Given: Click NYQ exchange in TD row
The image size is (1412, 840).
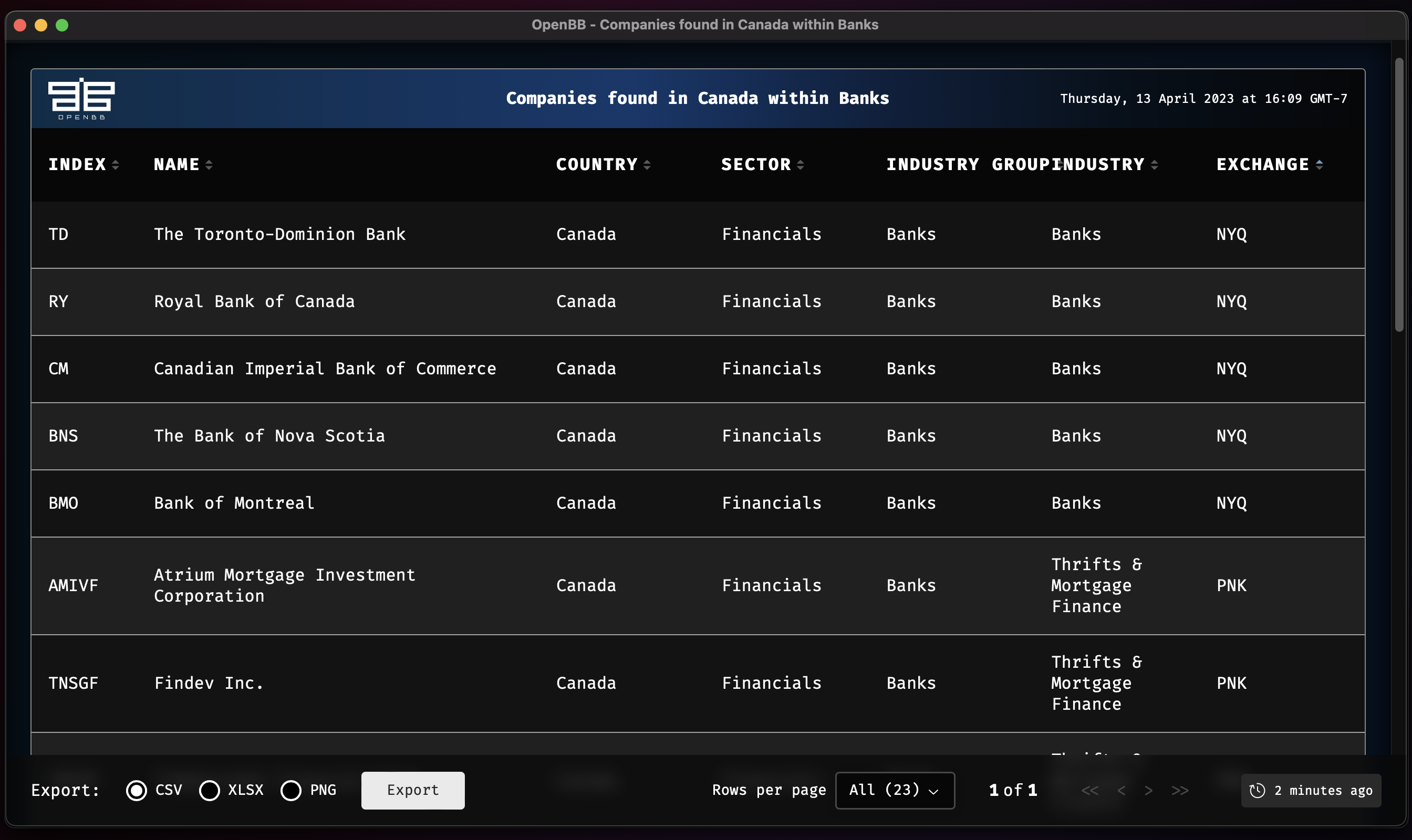Looking at the screenshot, I should 1231,234.
